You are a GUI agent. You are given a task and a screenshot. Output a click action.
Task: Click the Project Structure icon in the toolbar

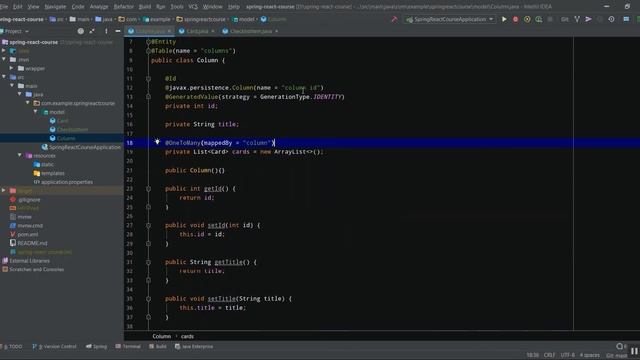tap(626, 19)
